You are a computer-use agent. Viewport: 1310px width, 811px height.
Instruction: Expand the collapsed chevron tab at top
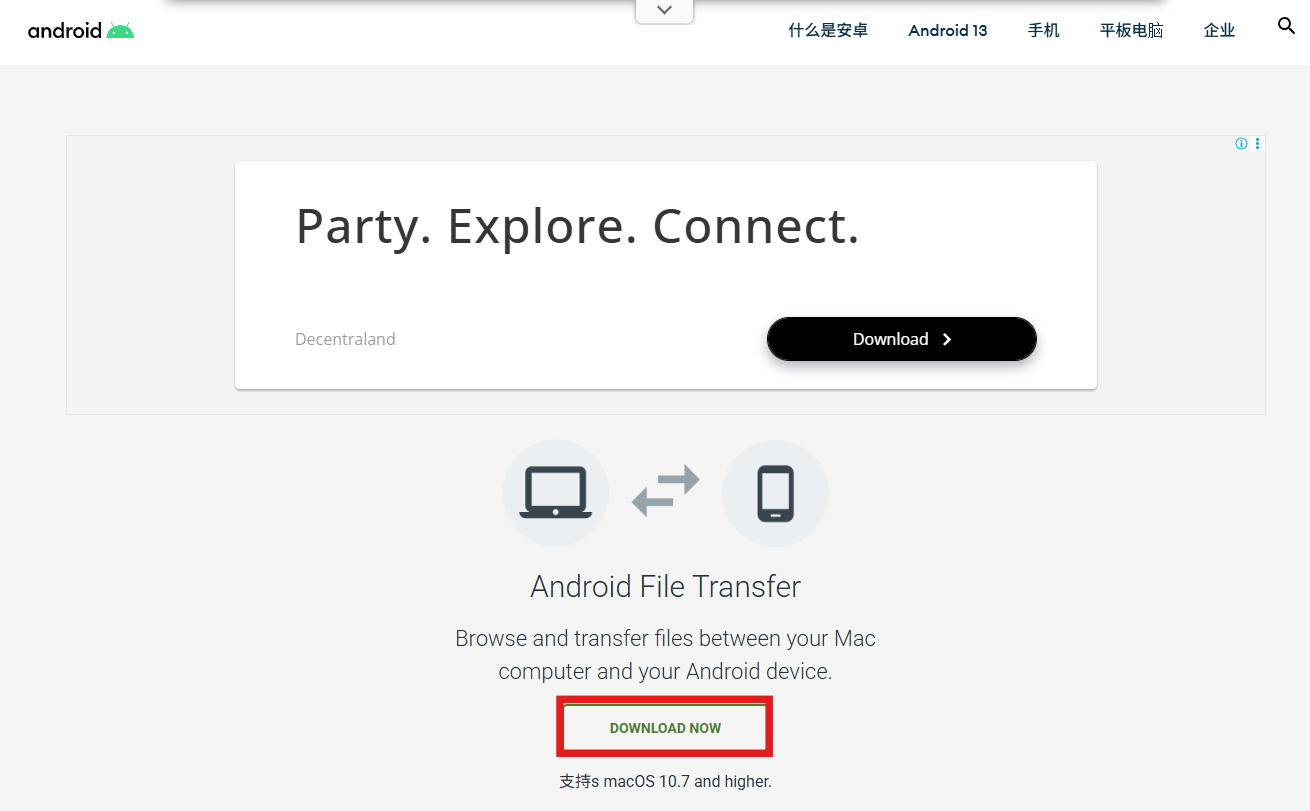664,11
